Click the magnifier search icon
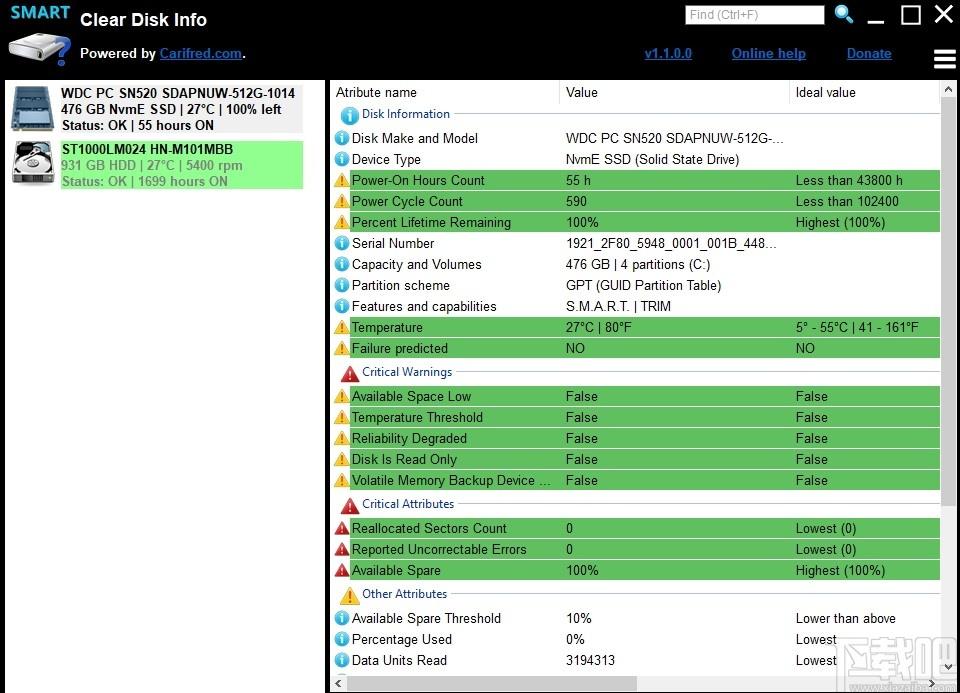The width and height of the screenshot is (960, 693). (844, 13)
